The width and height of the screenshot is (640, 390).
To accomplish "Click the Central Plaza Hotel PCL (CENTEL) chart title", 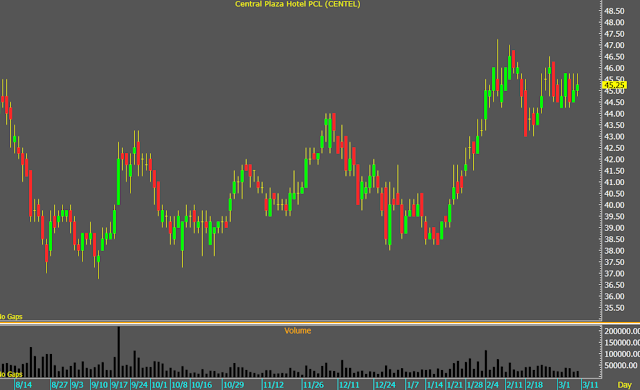I will pyautogui.click(x=298, y=4).
